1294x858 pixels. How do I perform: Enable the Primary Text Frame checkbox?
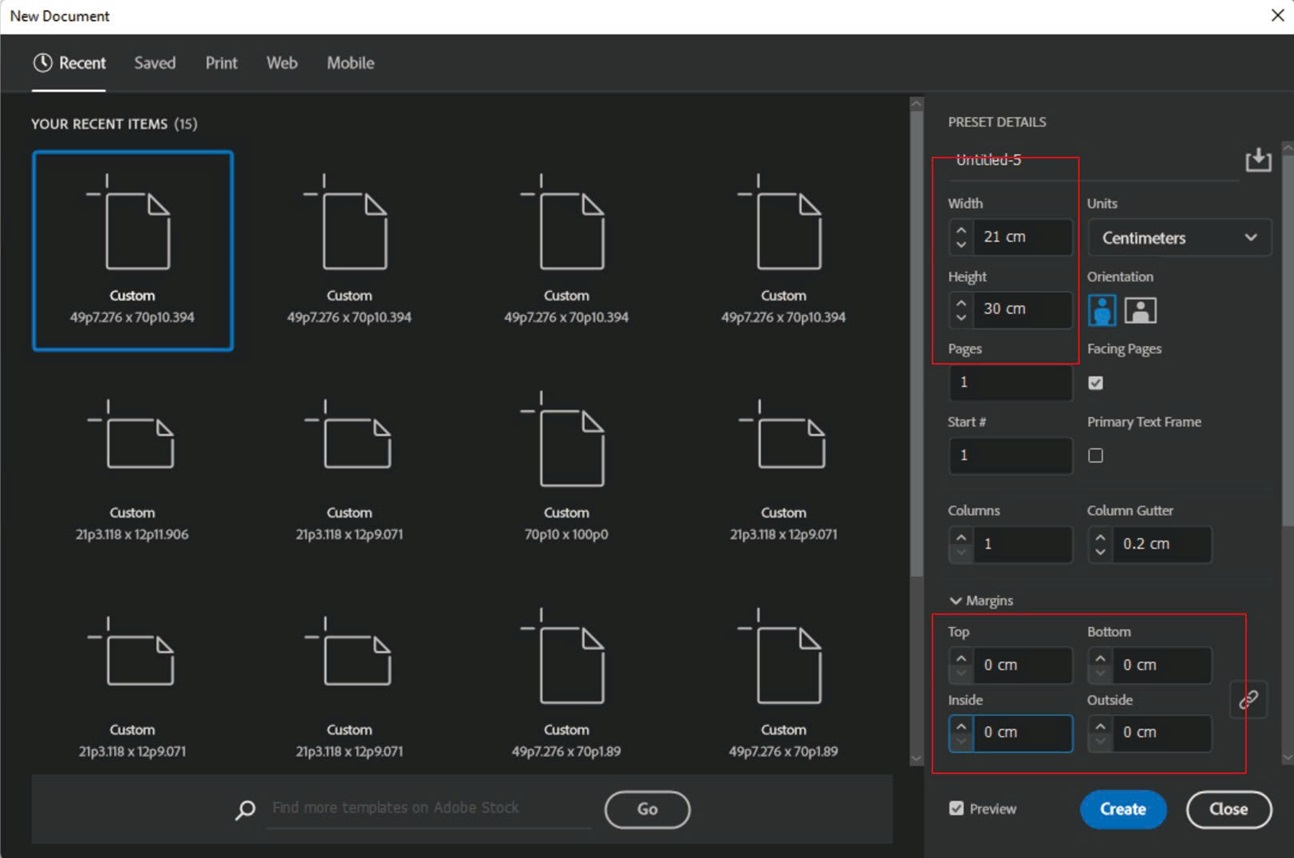click(x=1096, y=456)
